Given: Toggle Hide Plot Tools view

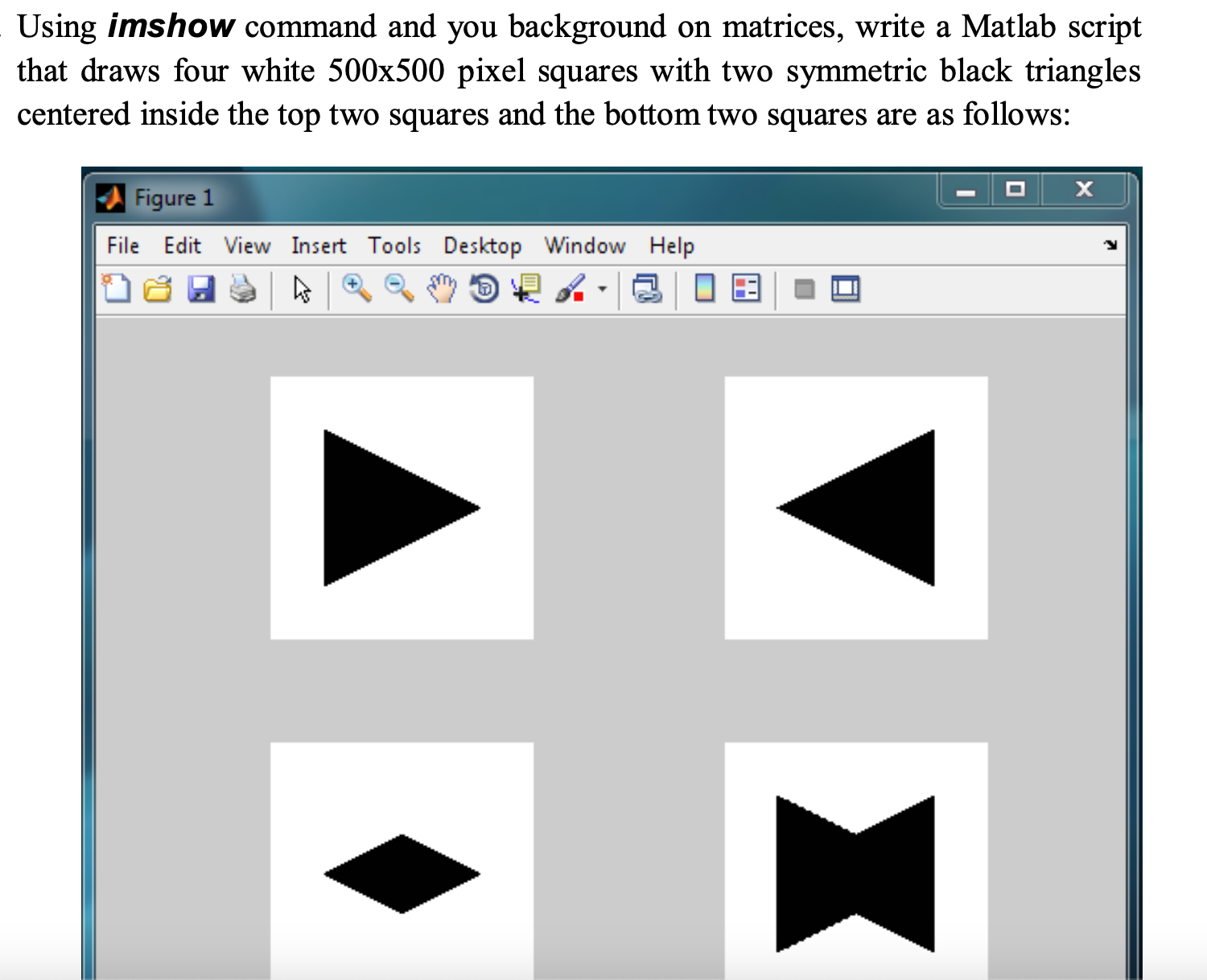Looking at the screenshot, I should [803, 290].
